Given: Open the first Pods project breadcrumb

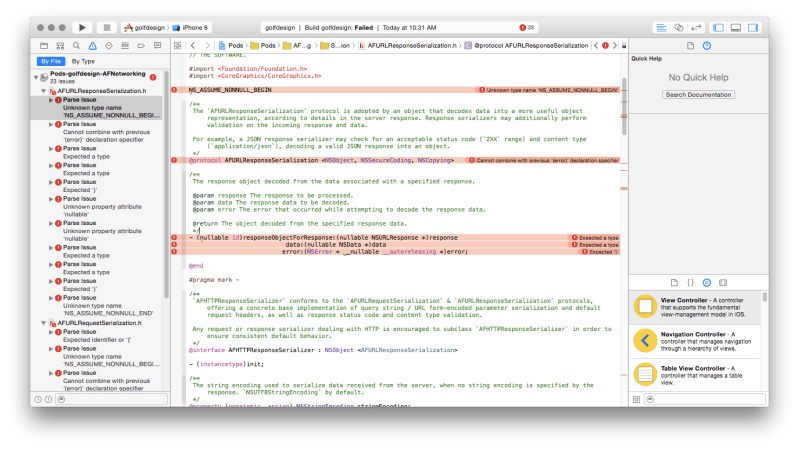Looking at the screenshot, I should 231,45.
